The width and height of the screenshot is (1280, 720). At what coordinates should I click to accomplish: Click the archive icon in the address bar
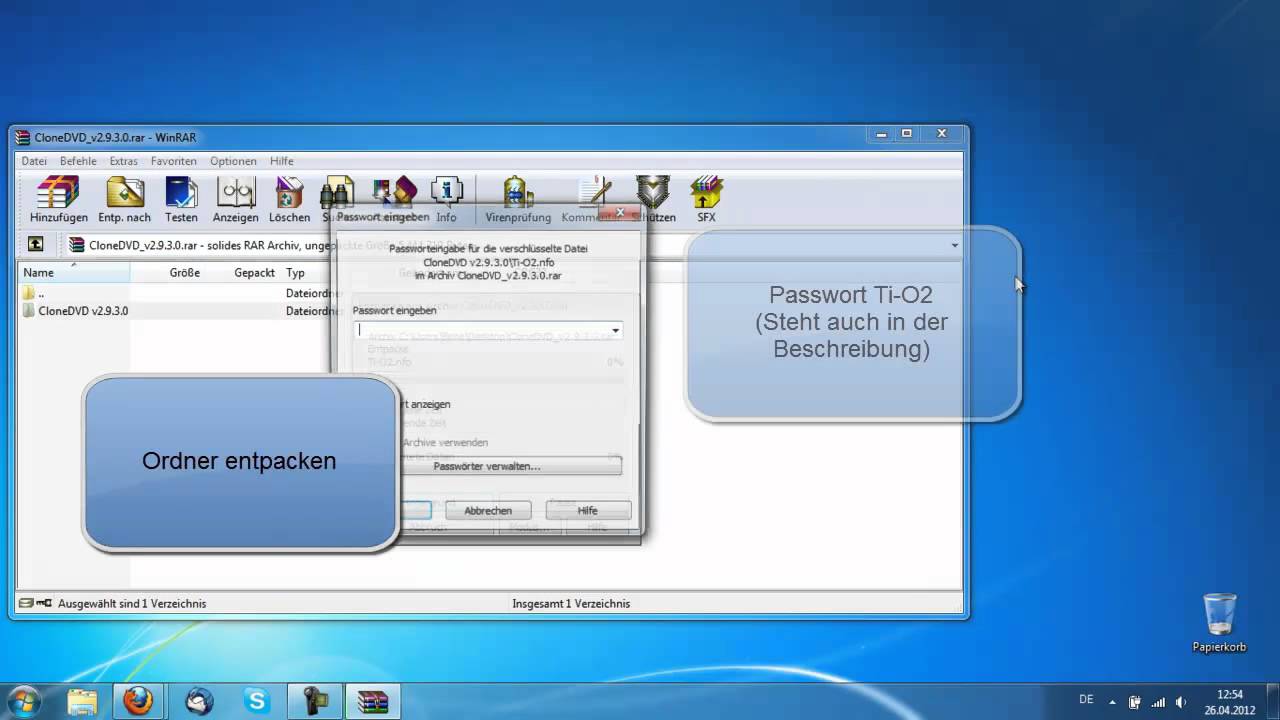click(x=77, y=244)
